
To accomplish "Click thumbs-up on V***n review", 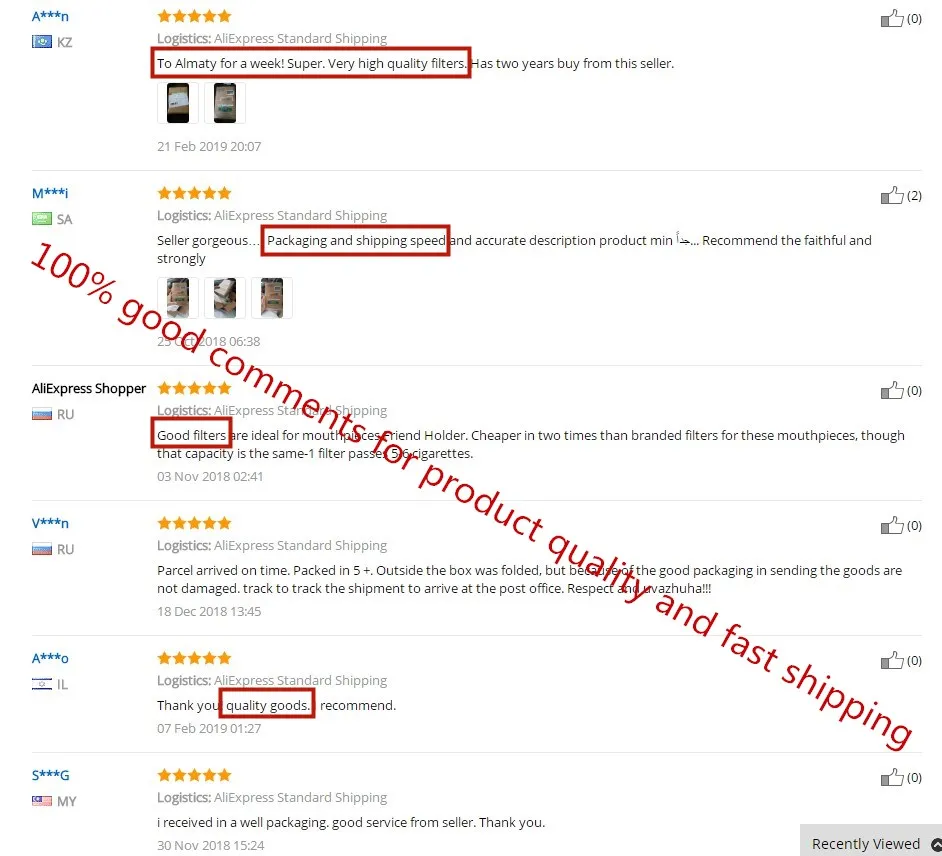I will point(892,526).
